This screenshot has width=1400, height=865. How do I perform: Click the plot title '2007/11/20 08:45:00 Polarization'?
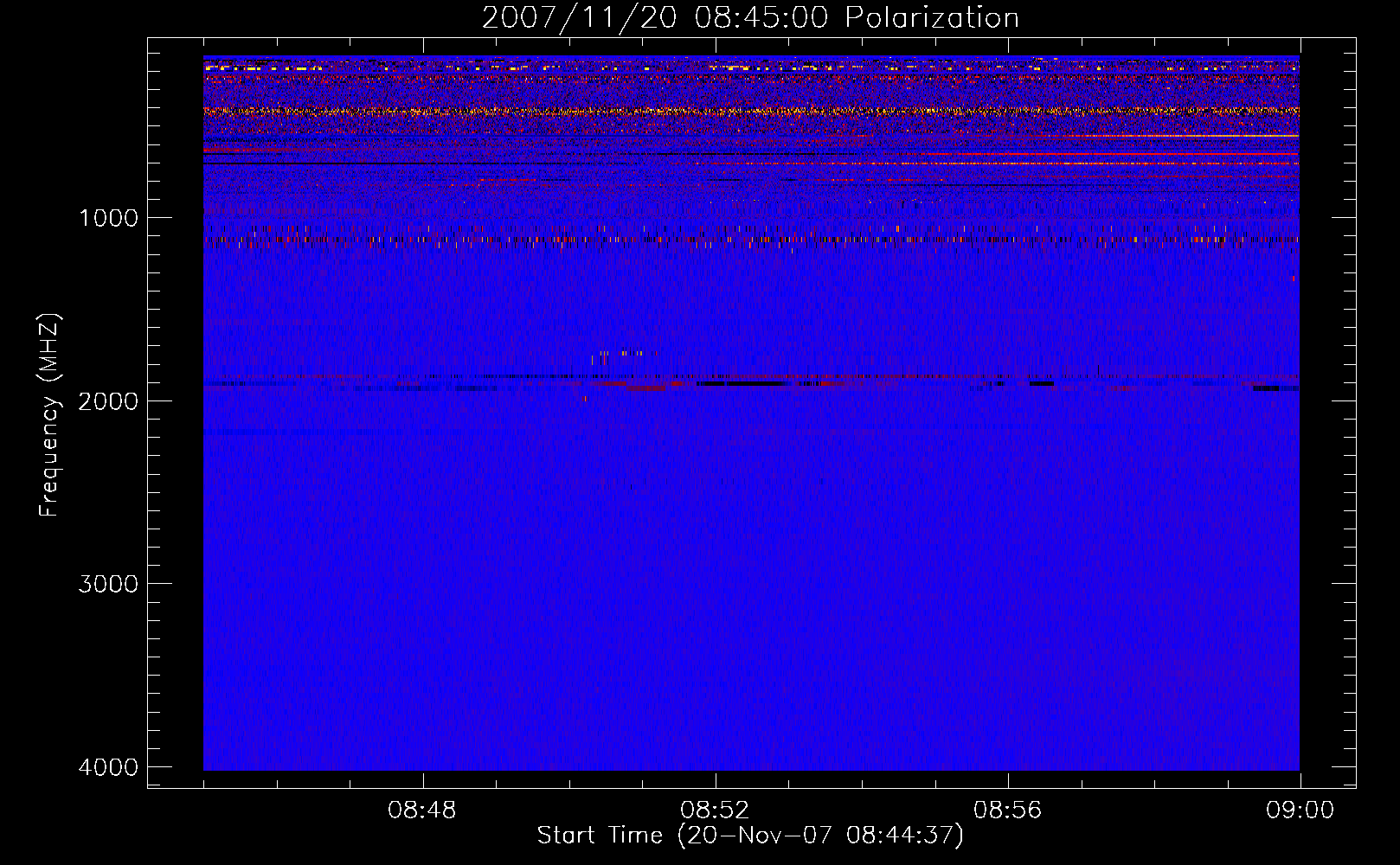click(x=750, y=17)
